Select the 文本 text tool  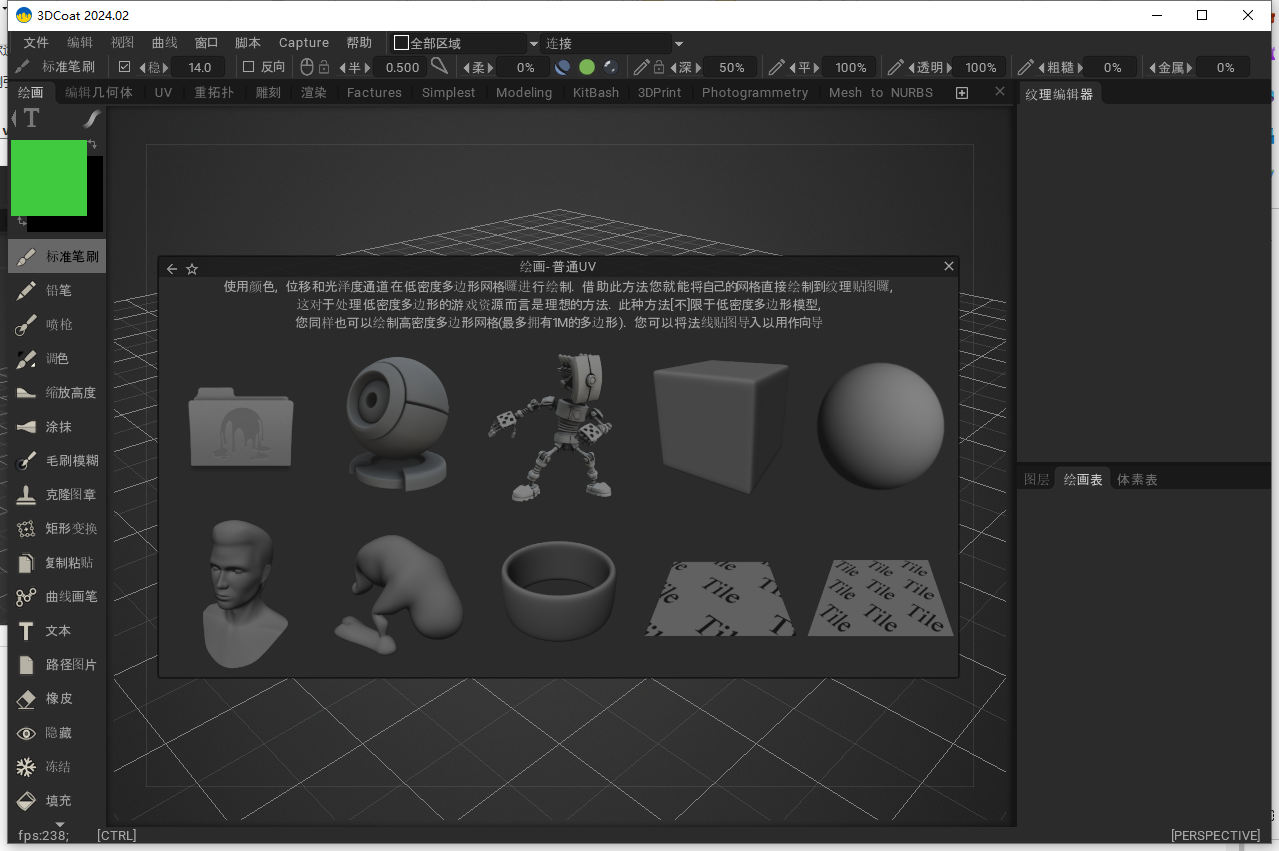[57, 630]
